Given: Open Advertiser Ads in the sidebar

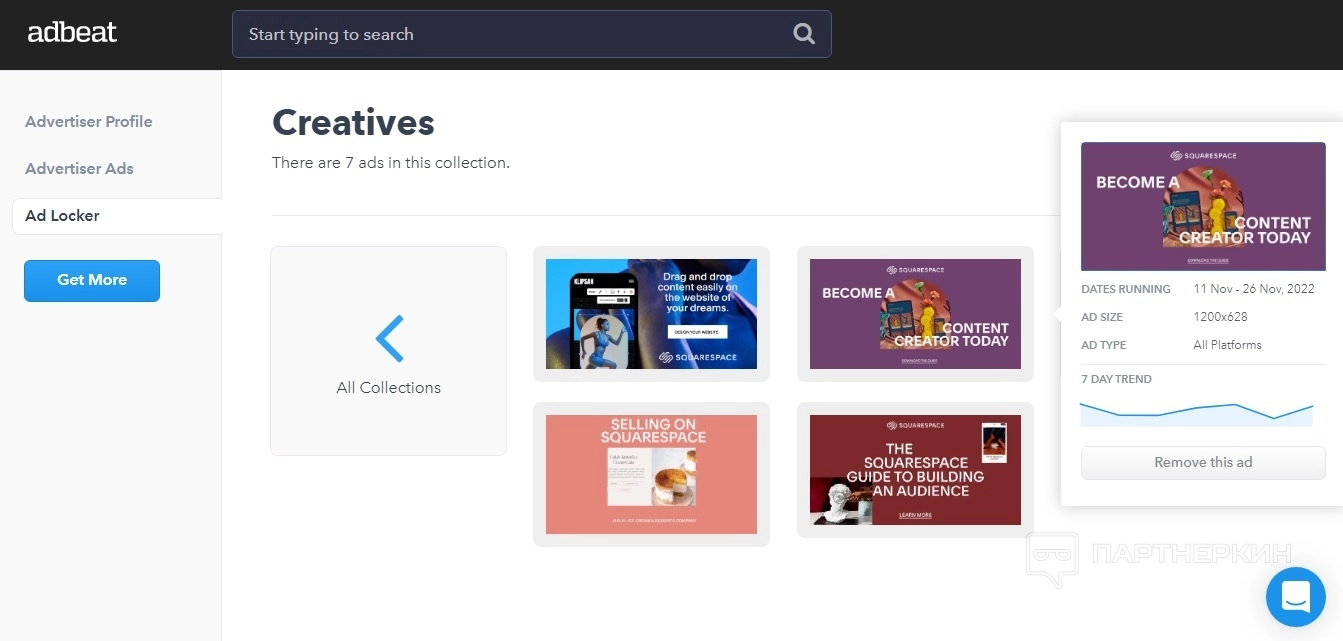Looking at the screenshot, I should tap(79, 168).
